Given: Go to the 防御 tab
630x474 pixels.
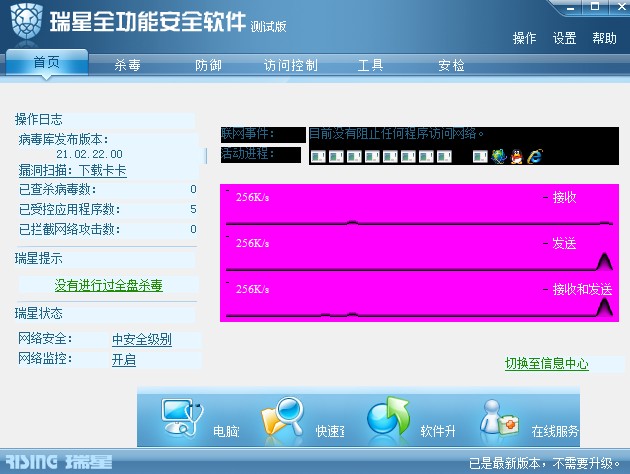Looking at the screenshot, I should [x=209, y=65].
